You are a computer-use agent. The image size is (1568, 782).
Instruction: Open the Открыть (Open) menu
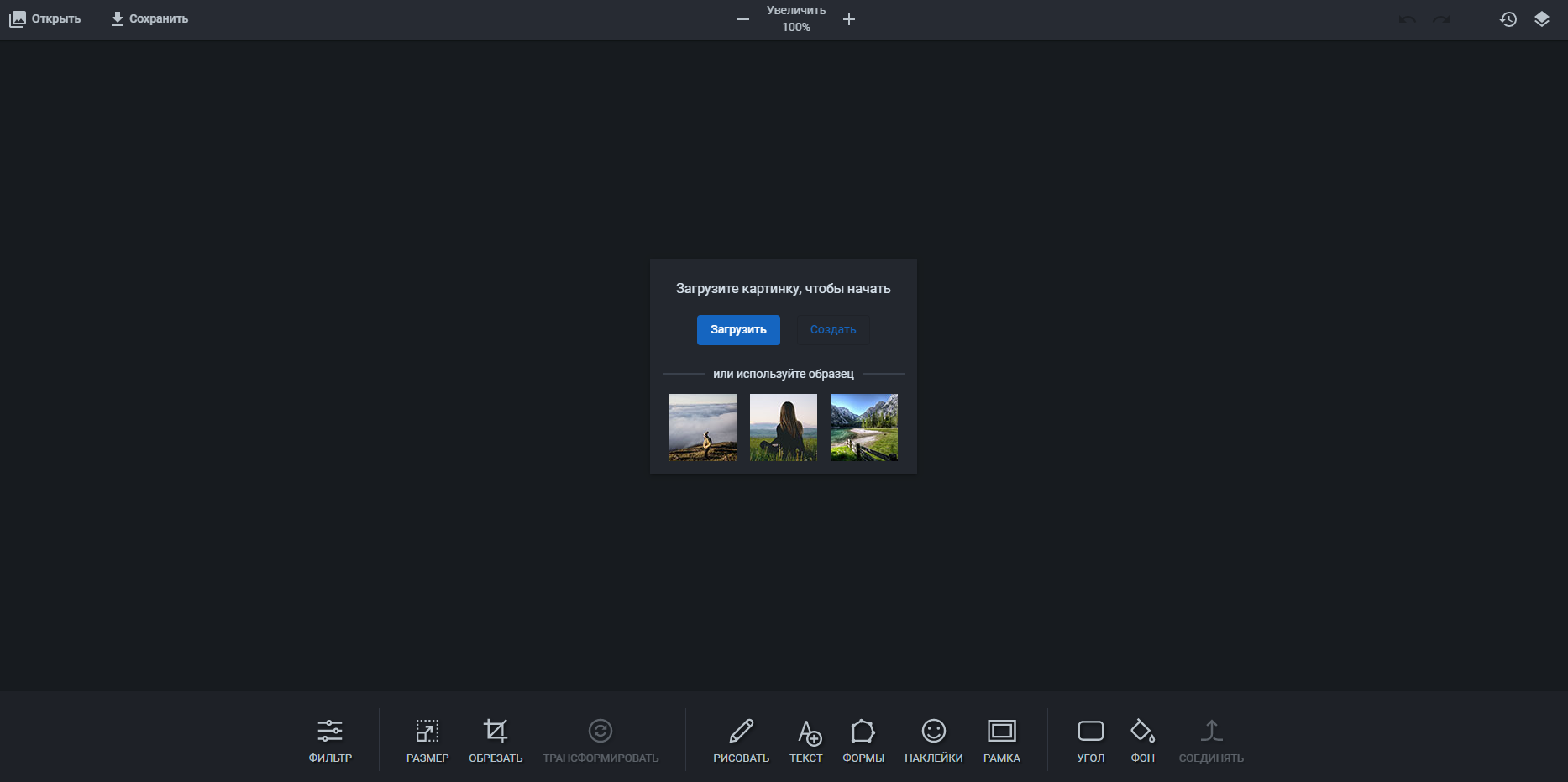(x=45, y=18)
